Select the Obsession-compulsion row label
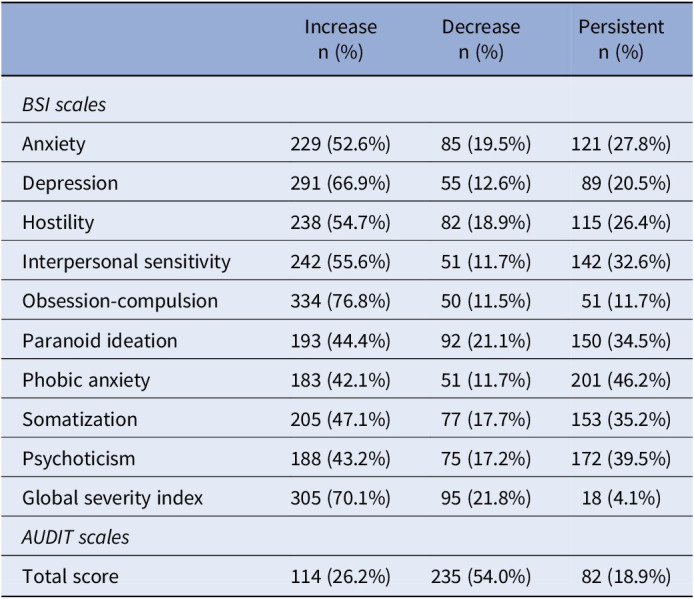This screenshot has height=599, width=694. pos(120,301)
